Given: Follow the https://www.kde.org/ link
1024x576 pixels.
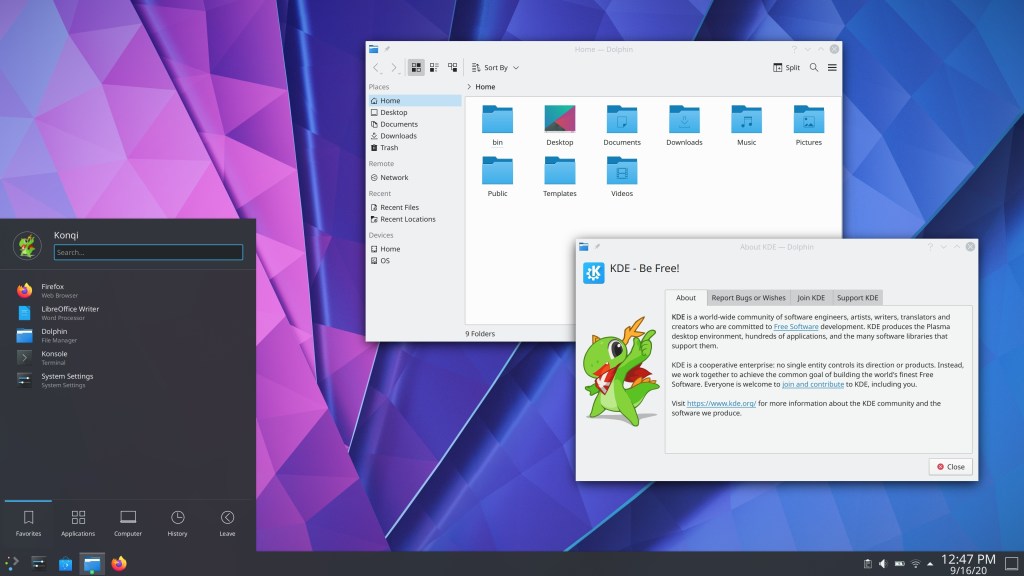Looking at the screenshot, I should 721,403.
